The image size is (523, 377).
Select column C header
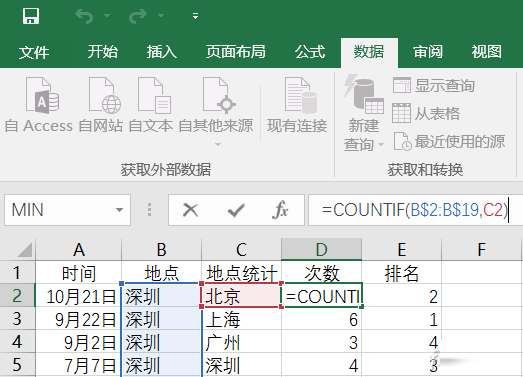click(x=241, y=249)
